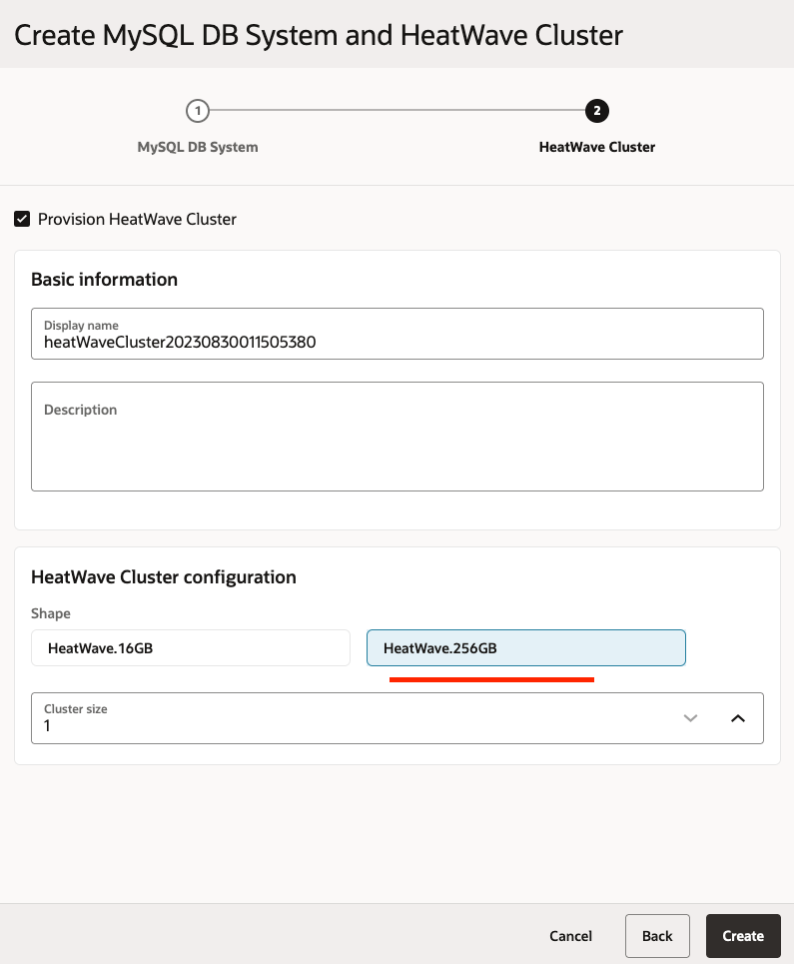794x964 pixels.
Task: Cancel the cluster creation wizard
Action: click(570, 935)
